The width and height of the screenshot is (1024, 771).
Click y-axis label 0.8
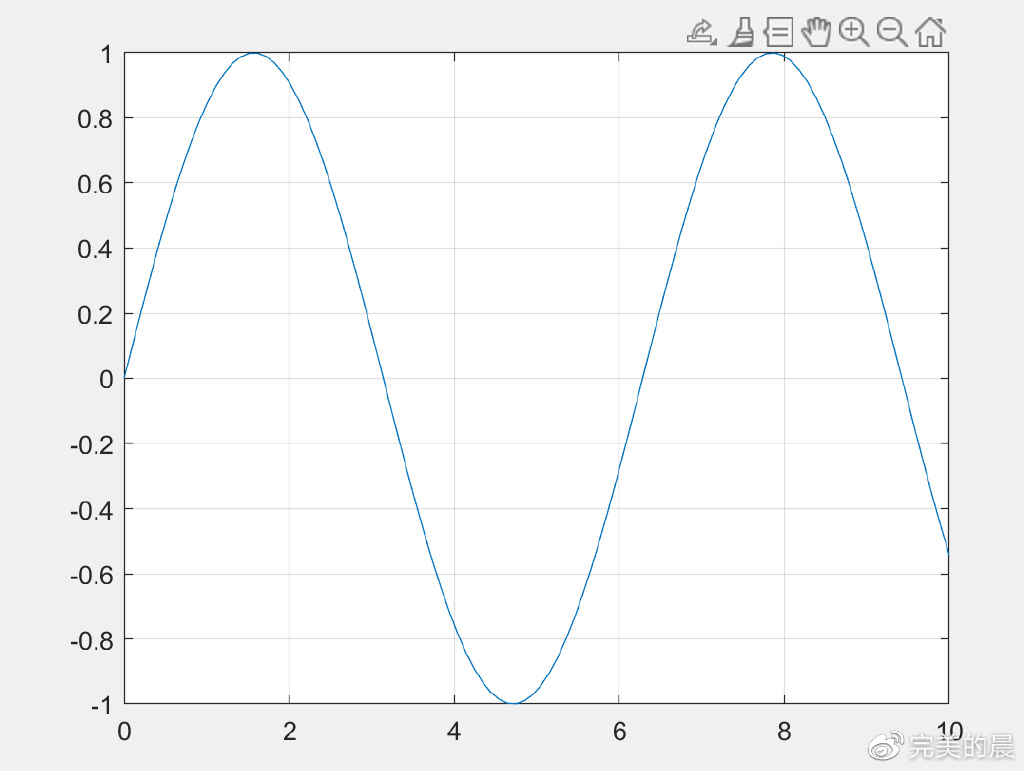click(x=95, y=119)
